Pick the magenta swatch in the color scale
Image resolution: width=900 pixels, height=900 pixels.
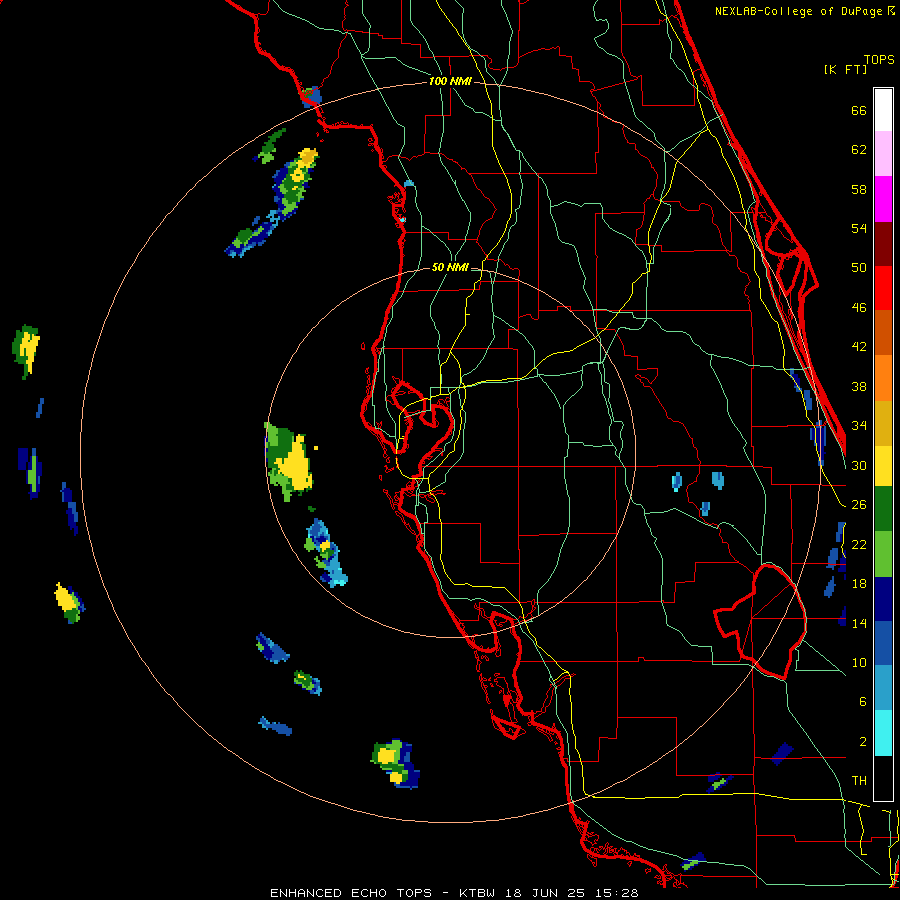[883, 199]
